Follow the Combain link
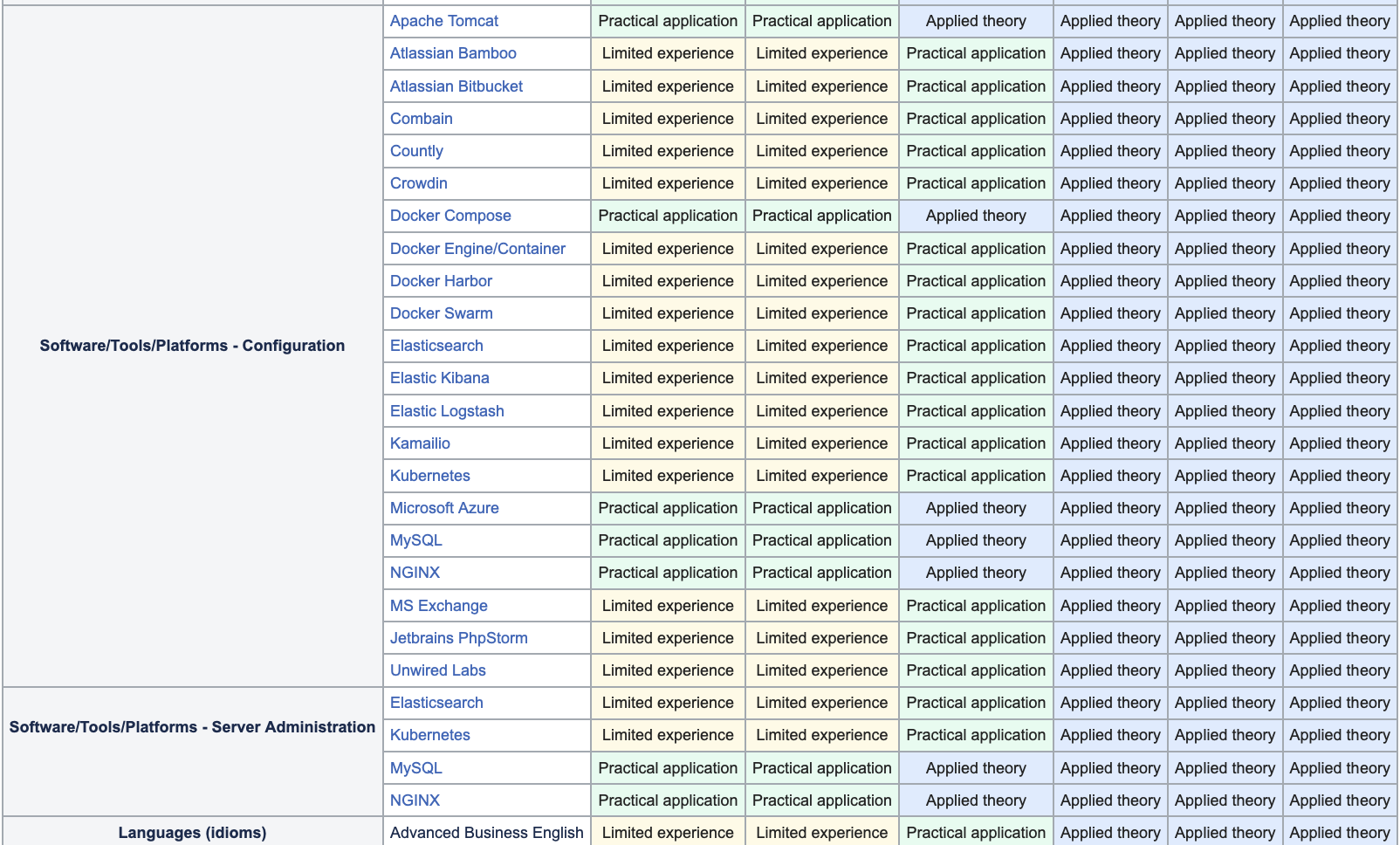1400x845 pixels. click(x=421, y=119)
